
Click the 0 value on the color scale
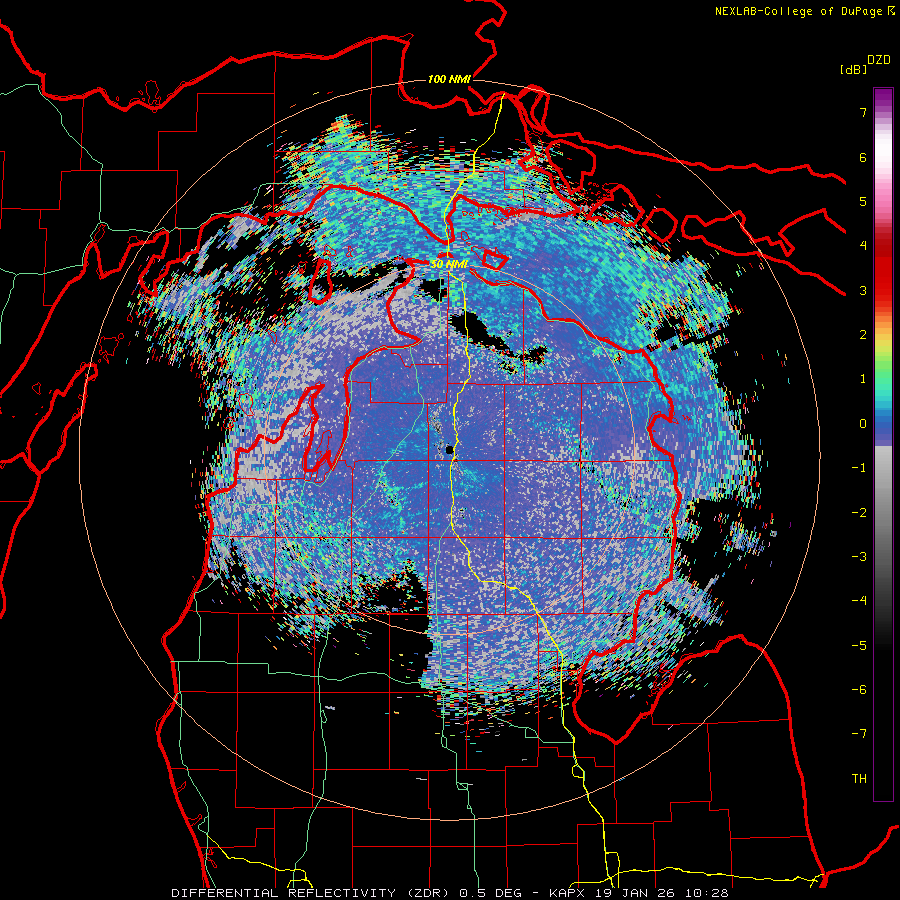pos(863,424)
